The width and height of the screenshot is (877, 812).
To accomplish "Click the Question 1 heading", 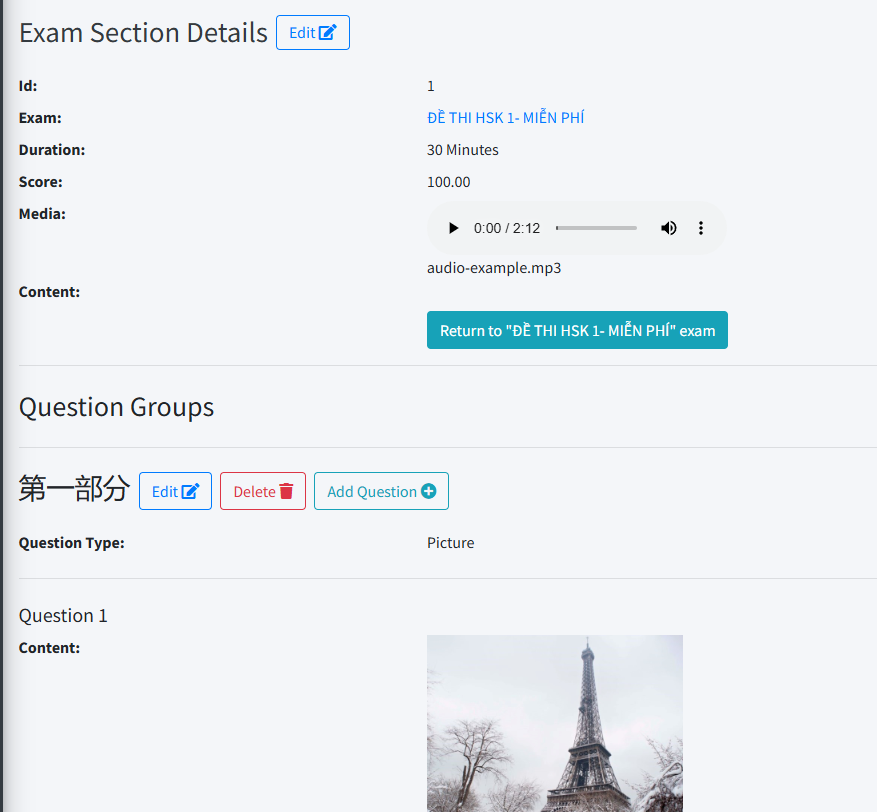I will point(63,616).
